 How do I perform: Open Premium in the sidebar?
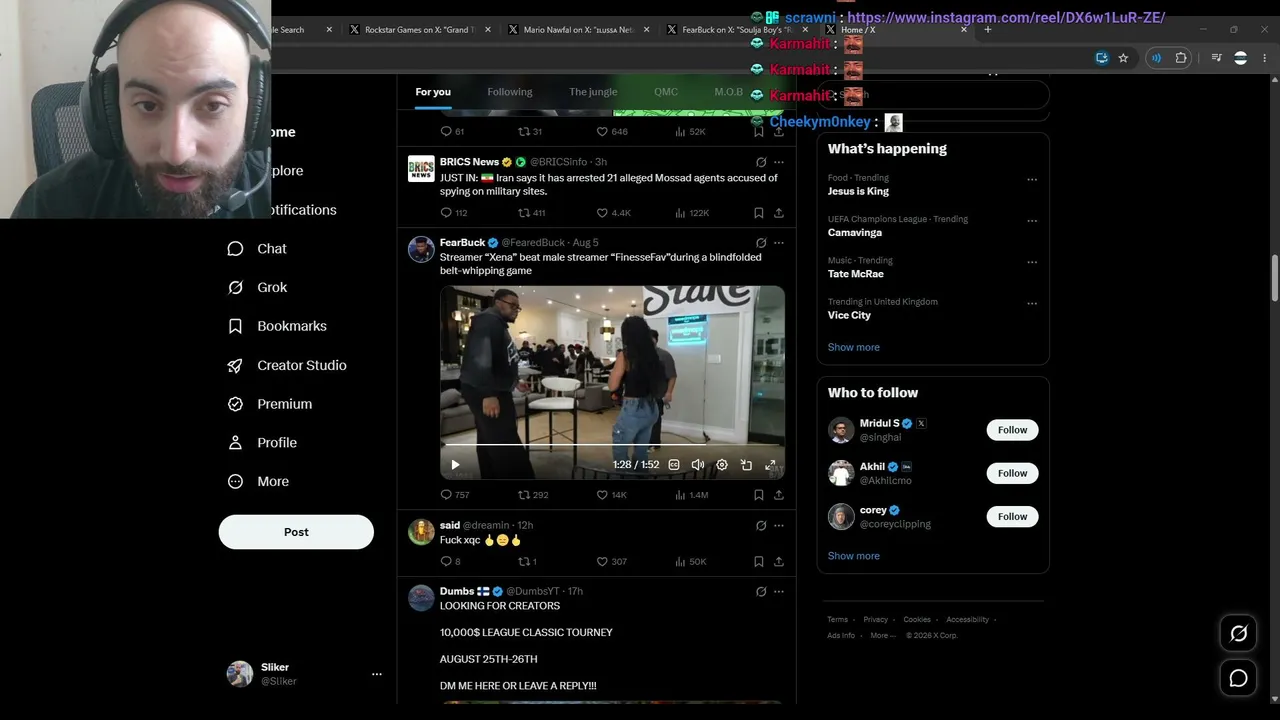click(x=269, y=404)
